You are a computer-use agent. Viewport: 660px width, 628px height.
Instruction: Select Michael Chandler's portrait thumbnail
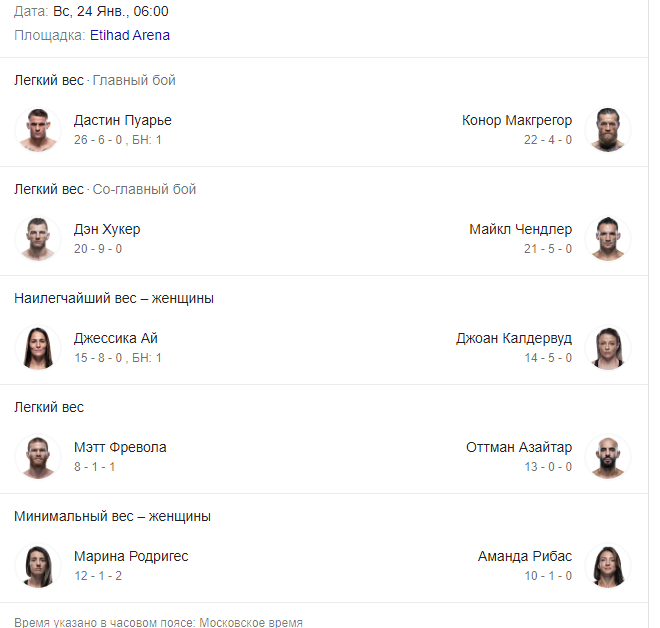607,238
